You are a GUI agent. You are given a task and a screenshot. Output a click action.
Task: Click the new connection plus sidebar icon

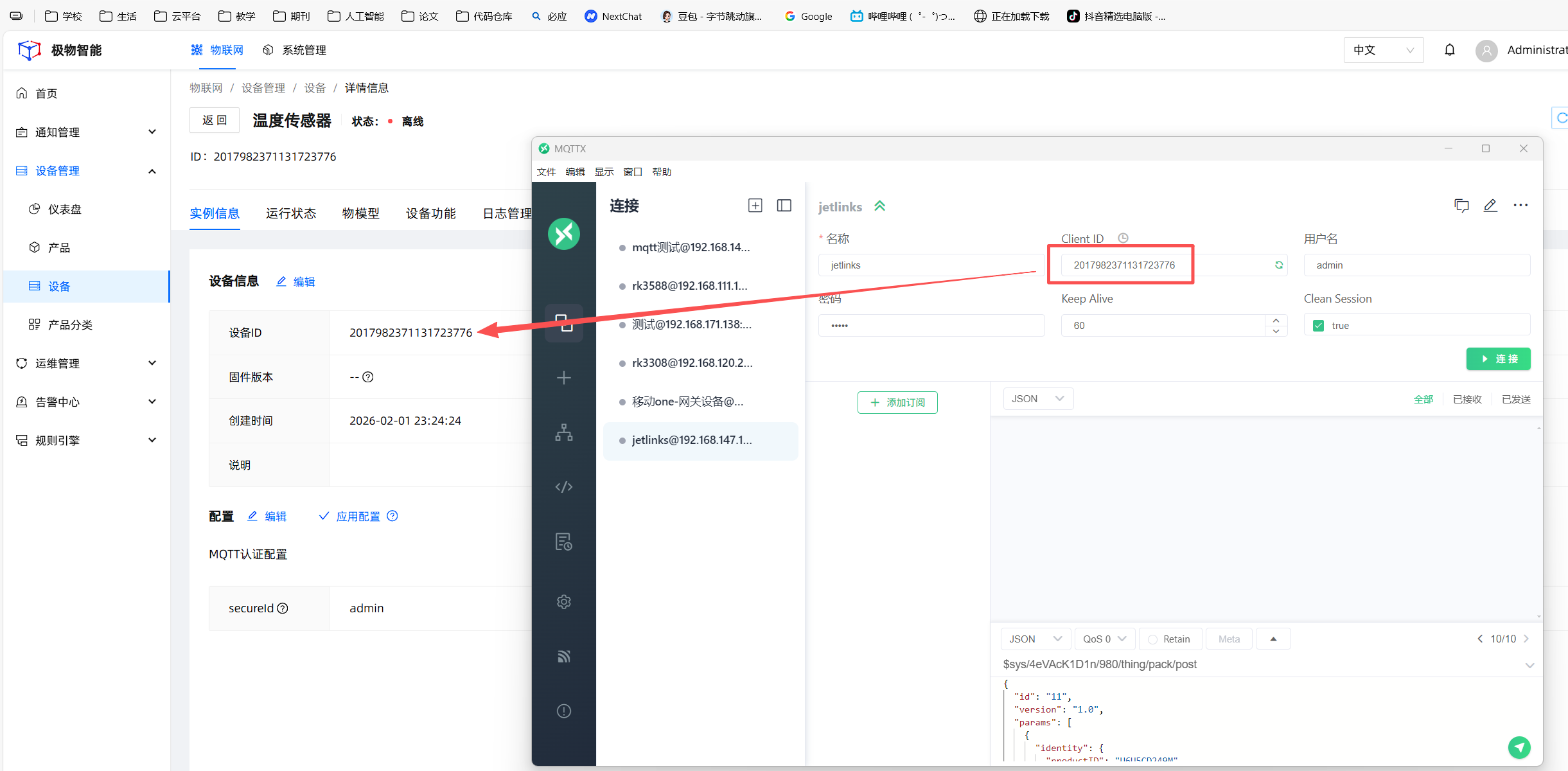pyautogui.click(x=563, y=378)
